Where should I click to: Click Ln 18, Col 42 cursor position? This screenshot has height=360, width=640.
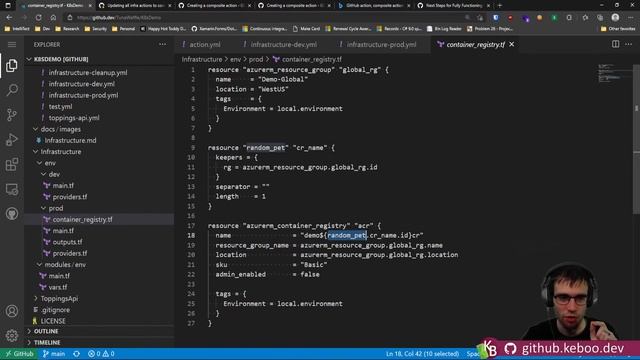click(422, 354)
